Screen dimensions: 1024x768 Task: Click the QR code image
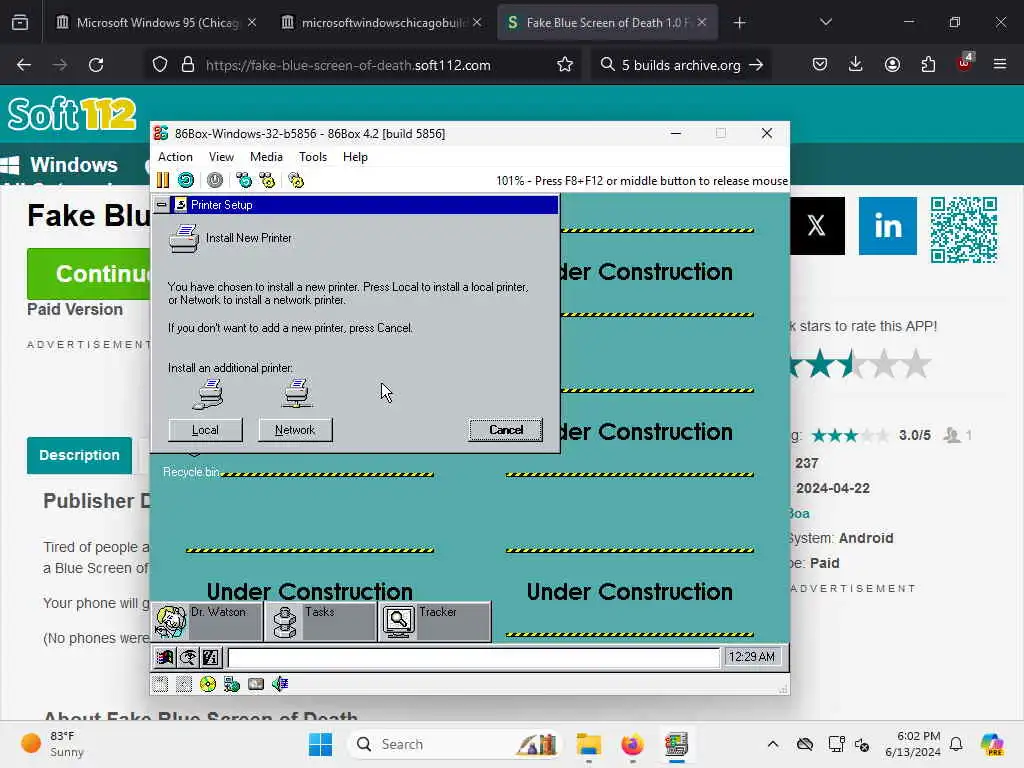[964, 229]
